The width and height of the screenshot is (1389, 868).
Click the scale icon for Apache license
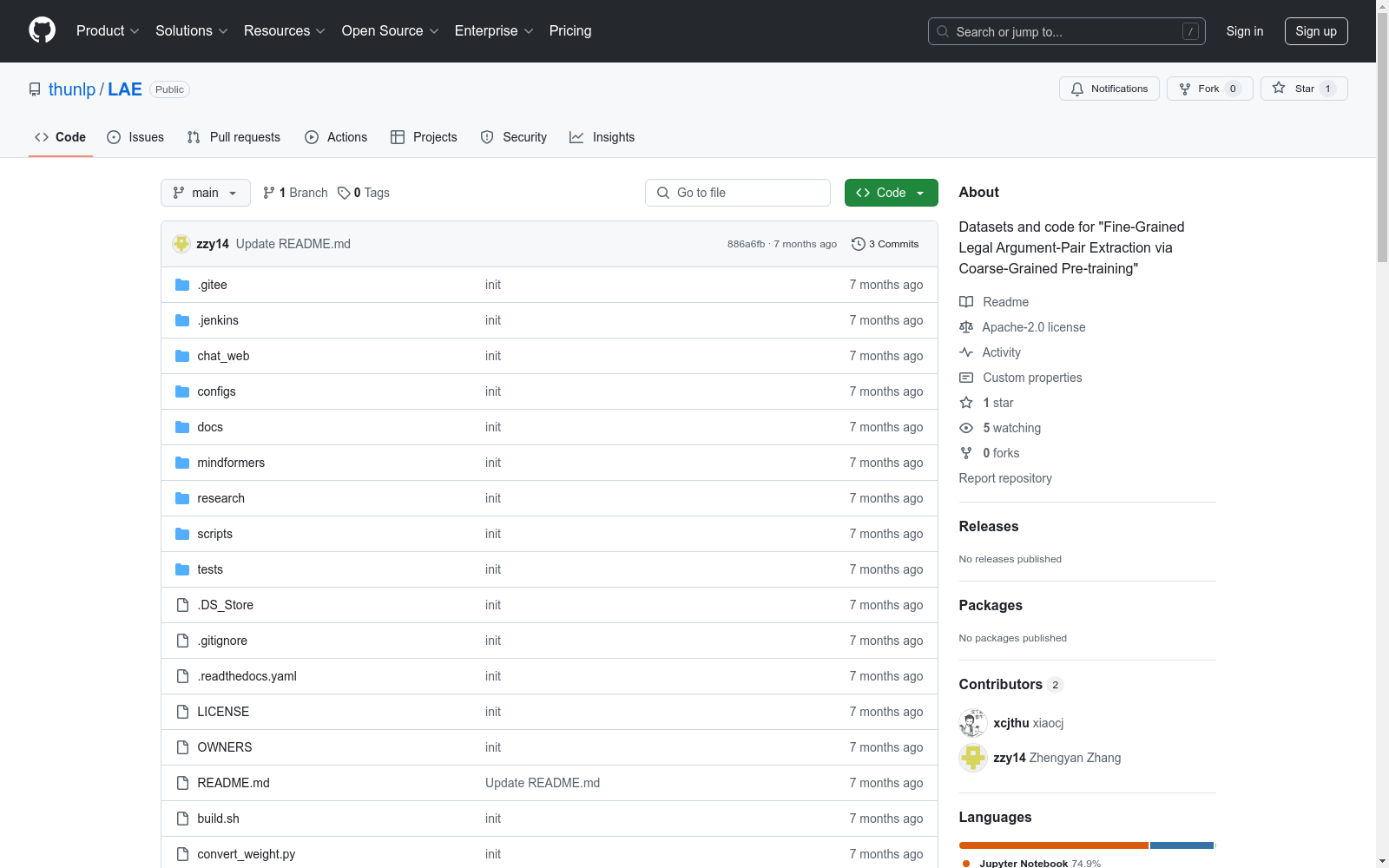pos(966,327)
